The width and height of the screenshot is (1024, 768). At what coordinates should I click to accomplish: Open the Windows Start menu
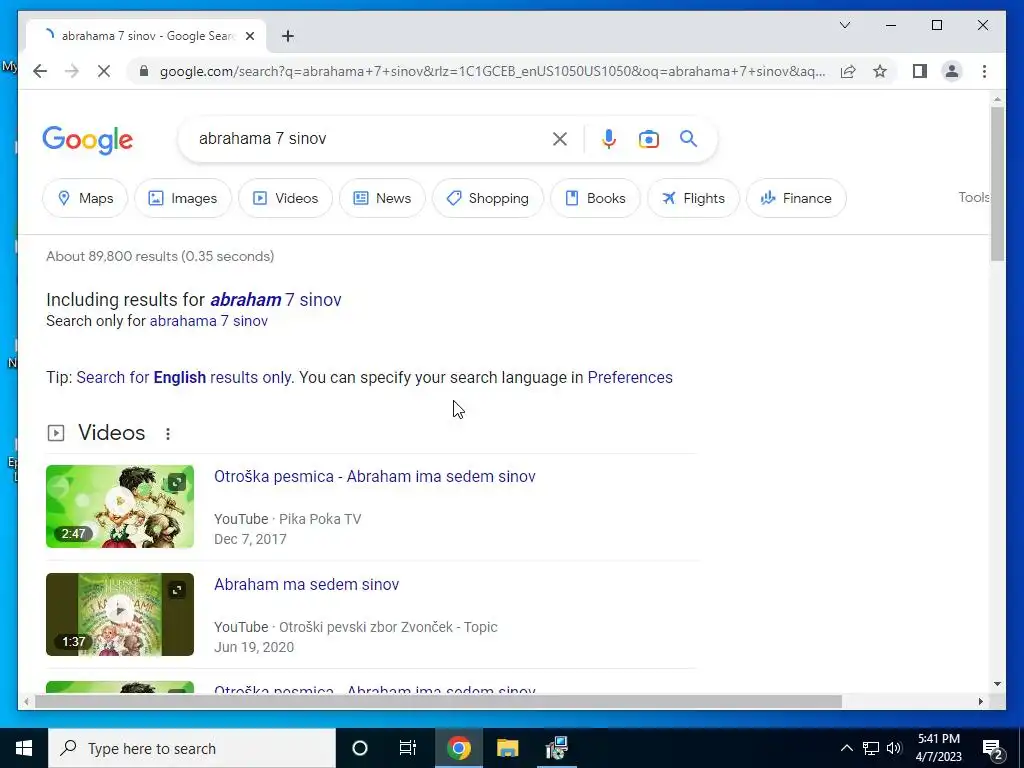24,748
